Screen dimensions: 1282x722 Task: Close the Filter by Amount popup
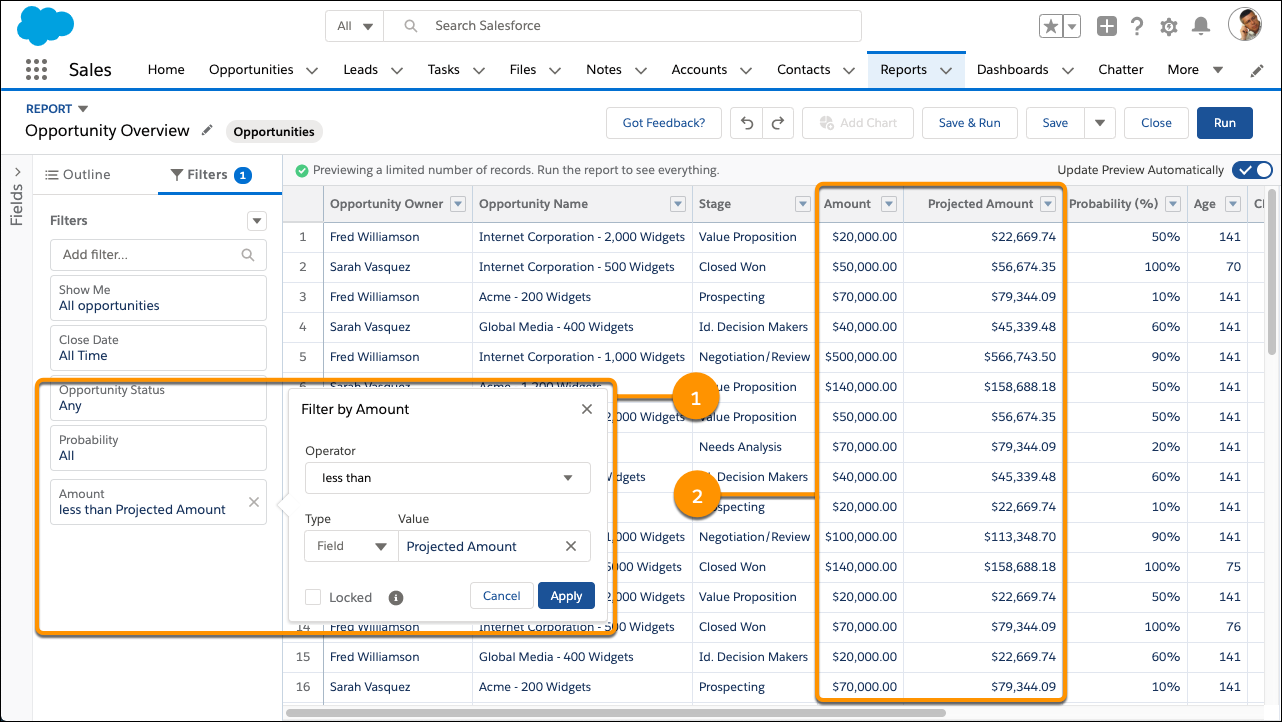point(587,409)
